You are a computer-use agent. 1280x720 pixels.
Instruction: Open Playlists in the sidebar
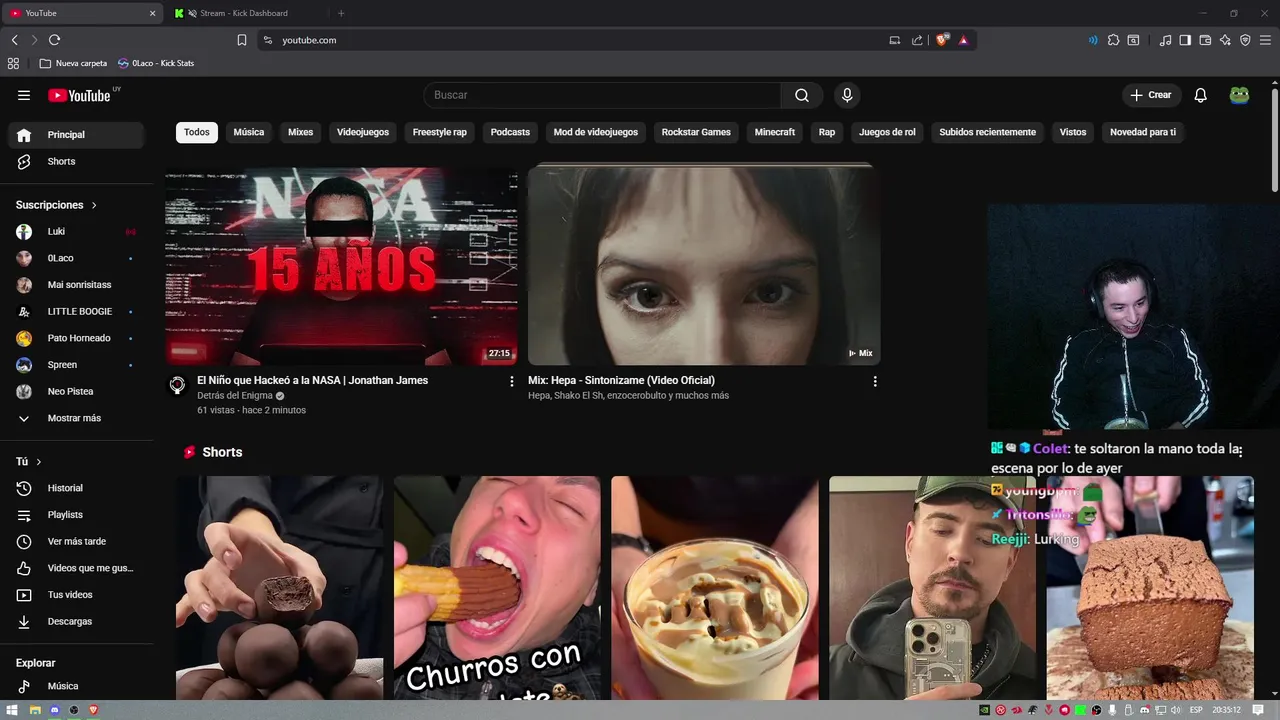coord(76,515)
